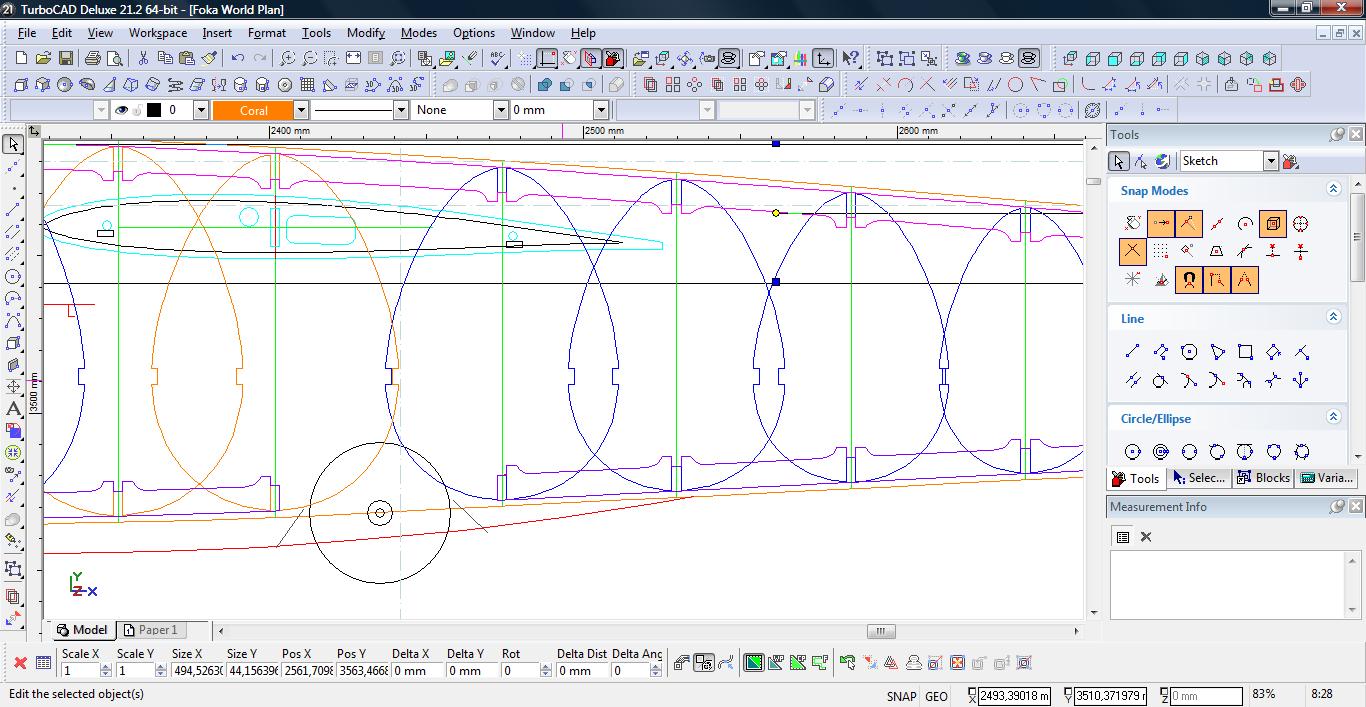Click the Spell check ABC icon
Image resolution: width=1366 pixels, height=707 pixels.
[x=497, y=59]
